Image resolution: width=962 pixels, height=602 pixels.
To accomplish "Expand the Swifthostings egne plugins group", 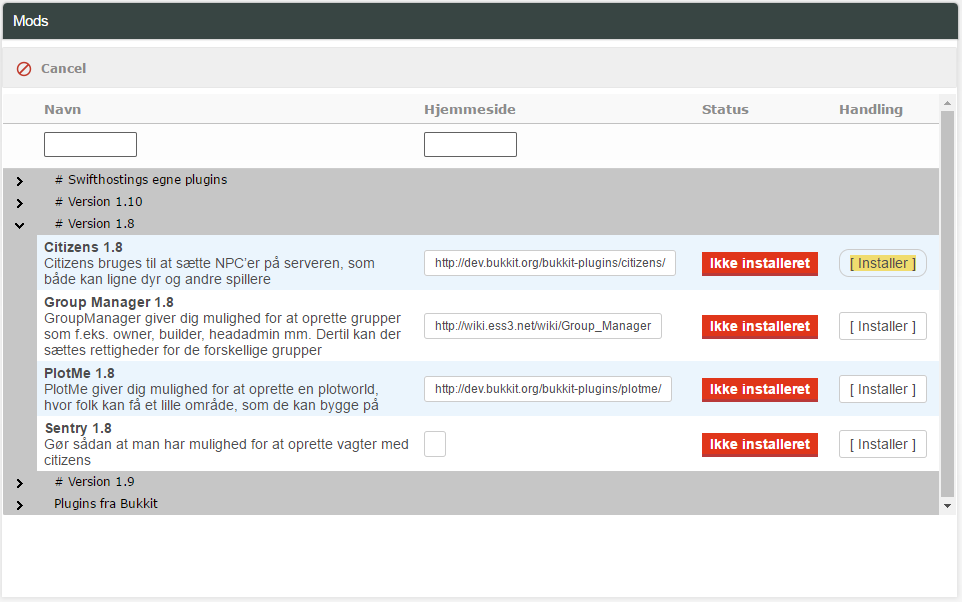I will (x=20, y=181).
